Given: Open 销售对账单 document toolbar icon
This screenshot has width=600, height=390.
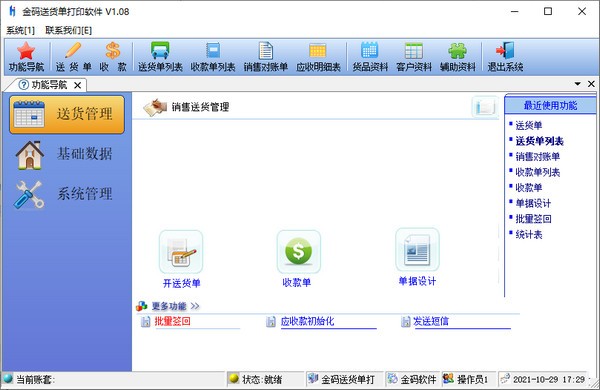Looking at the screenshot, I should tap(266, 57).
